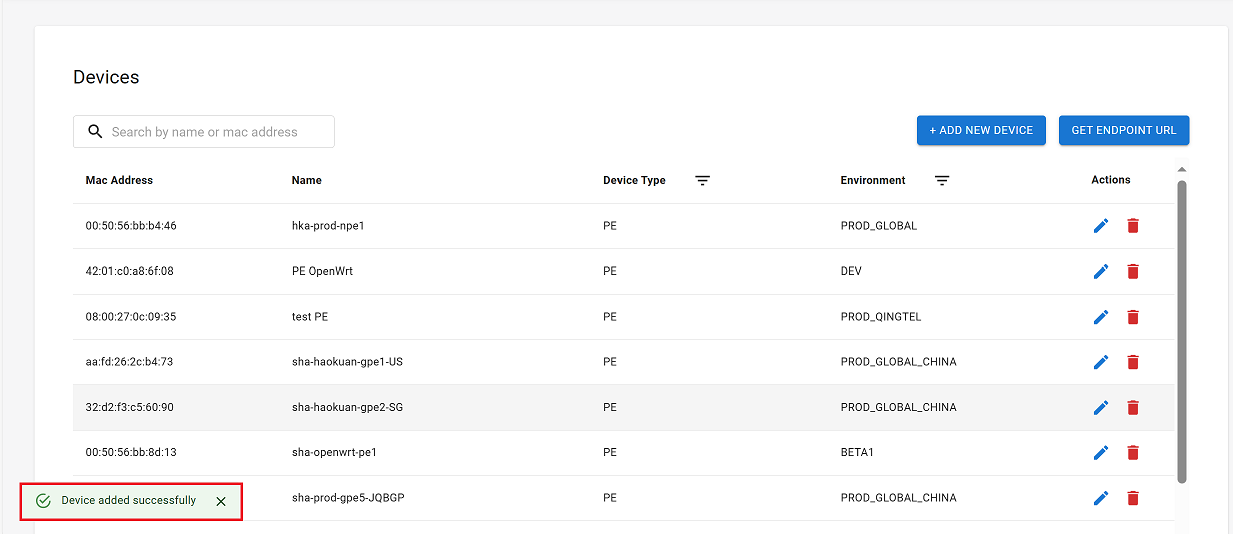Viewport: 1233px width, 534px height.
Task: Click the search magnifier icon
Action: point(96,131)
